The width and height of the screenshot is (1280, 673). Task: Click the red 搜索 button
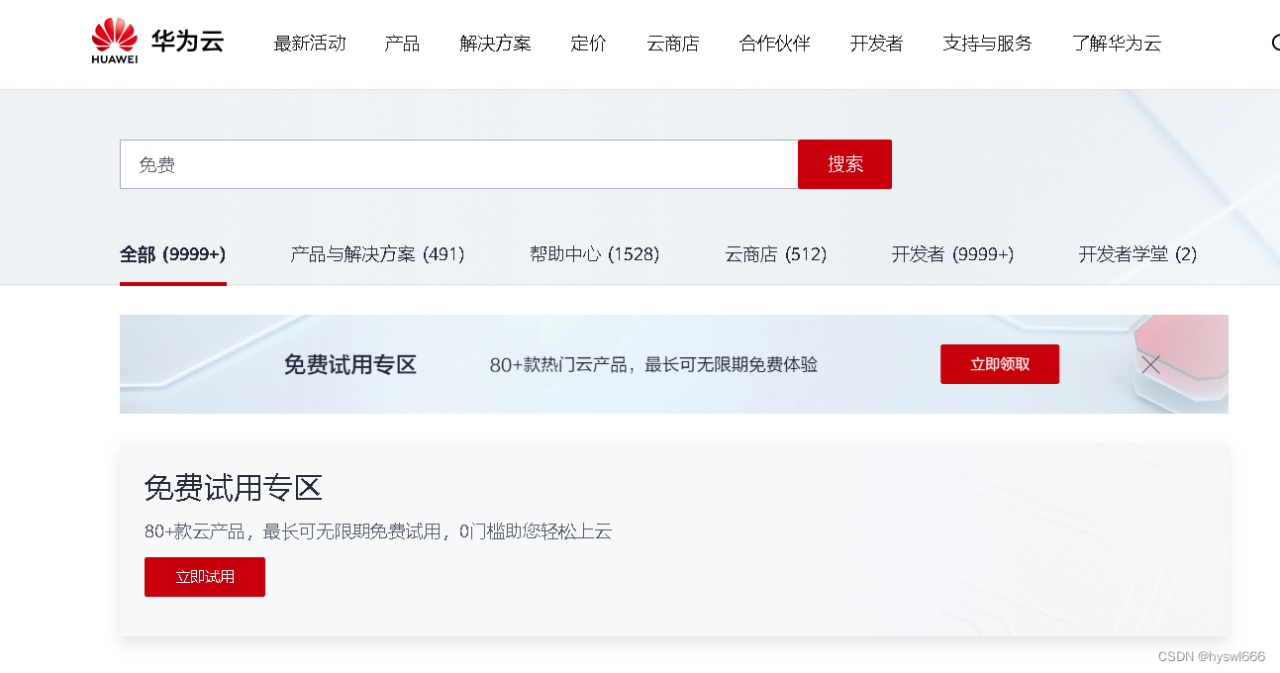click(844, 164)
